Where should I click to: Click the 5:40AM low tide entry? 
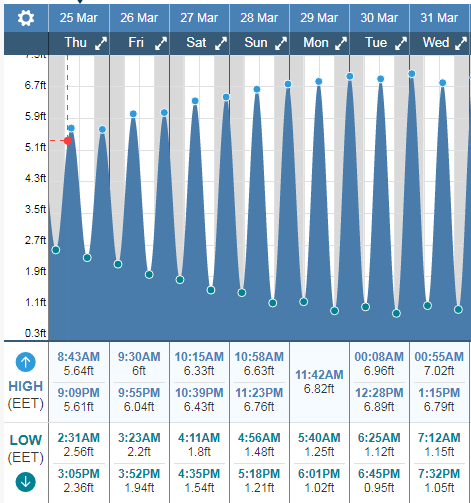tap(319, 444)
